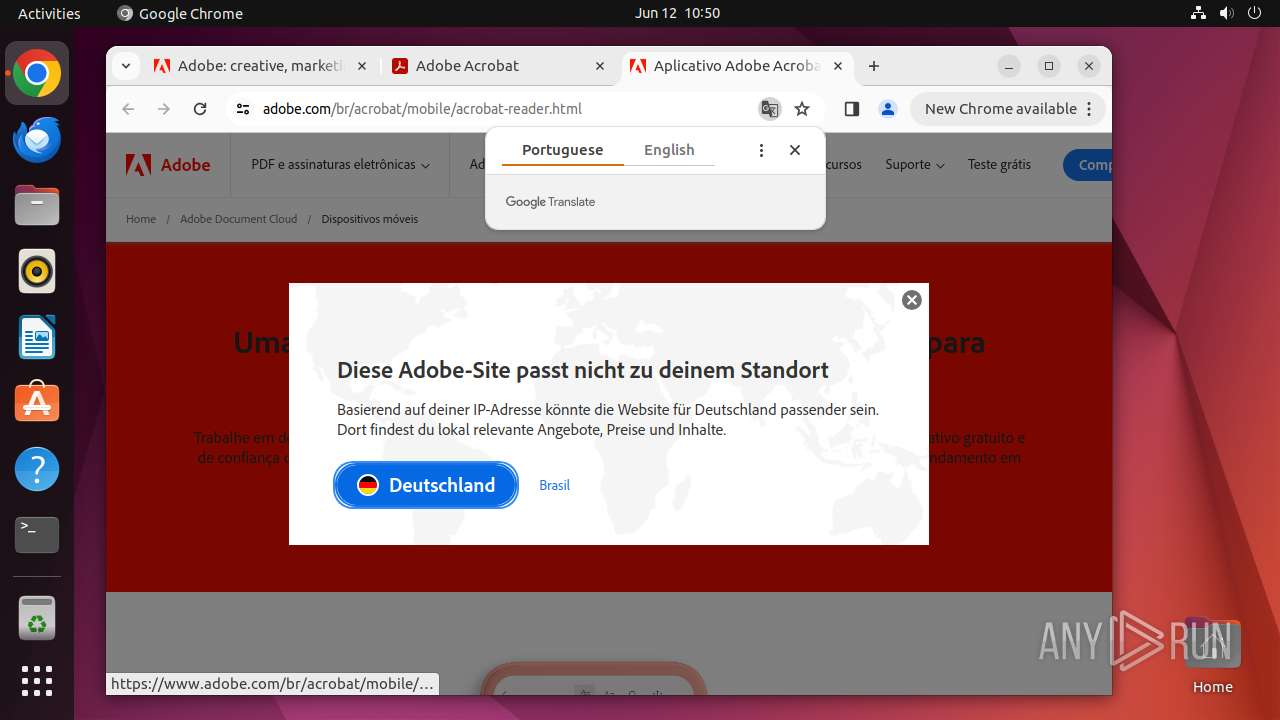
Task: Open the Activities overview
Action: coord(49,13)
